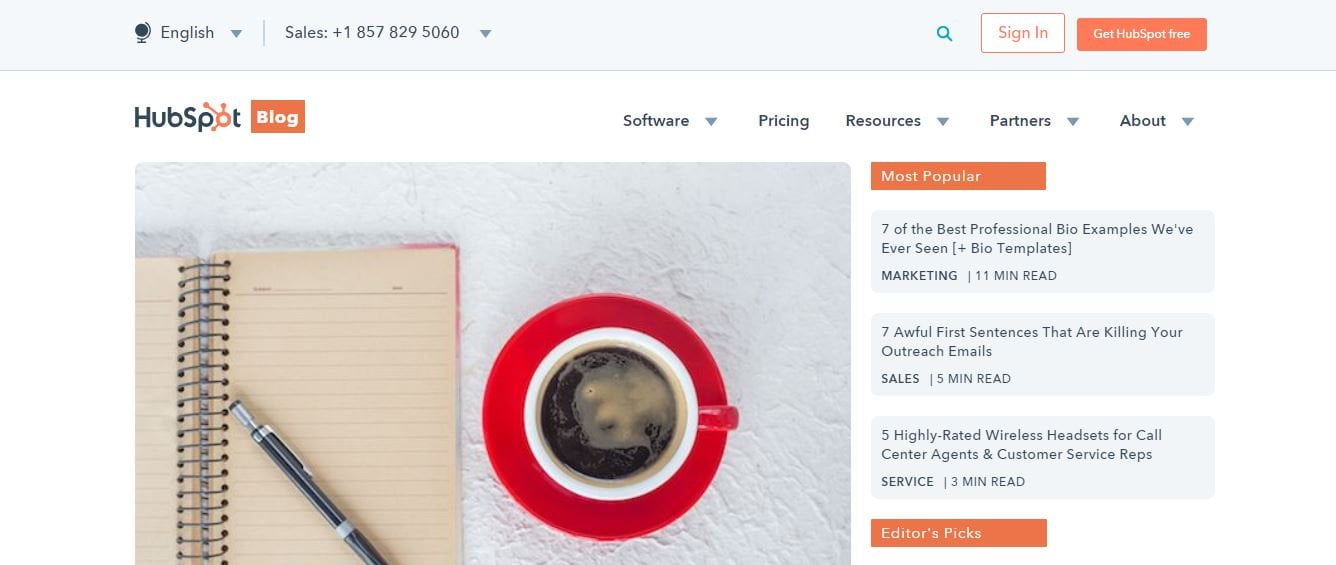Click the SALES category tag
The image size is (1336, 565).
(900, 379)
